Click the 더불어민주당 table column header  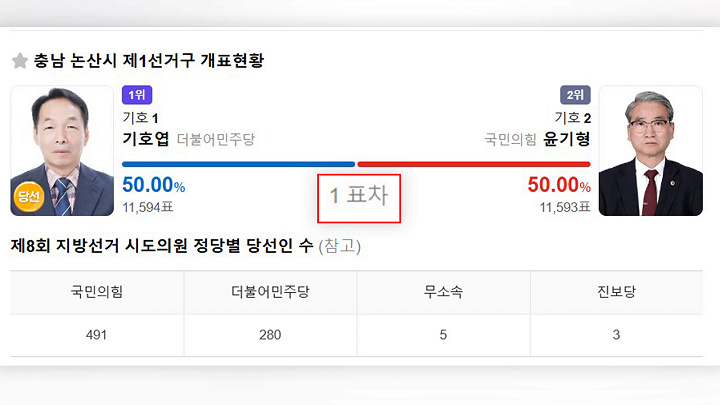click(270, 292)
